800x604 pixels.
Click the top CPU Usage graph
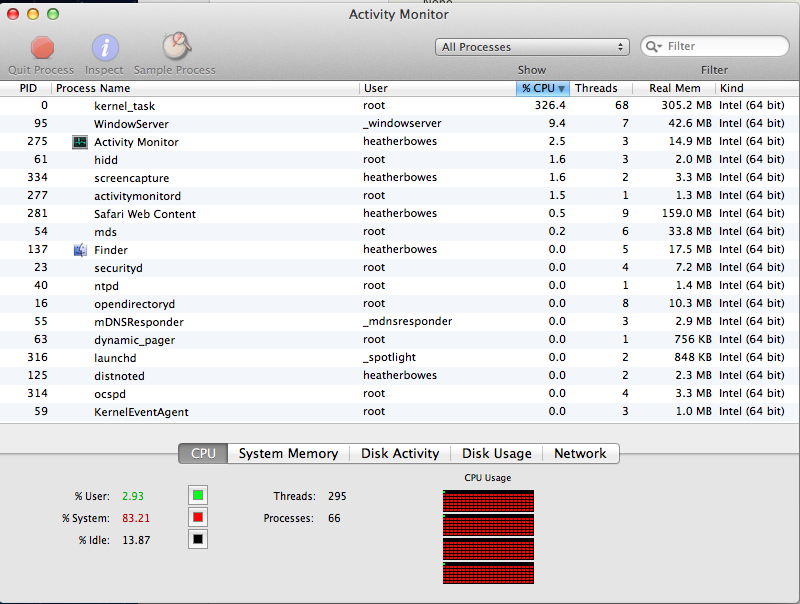tap(488, 501)
